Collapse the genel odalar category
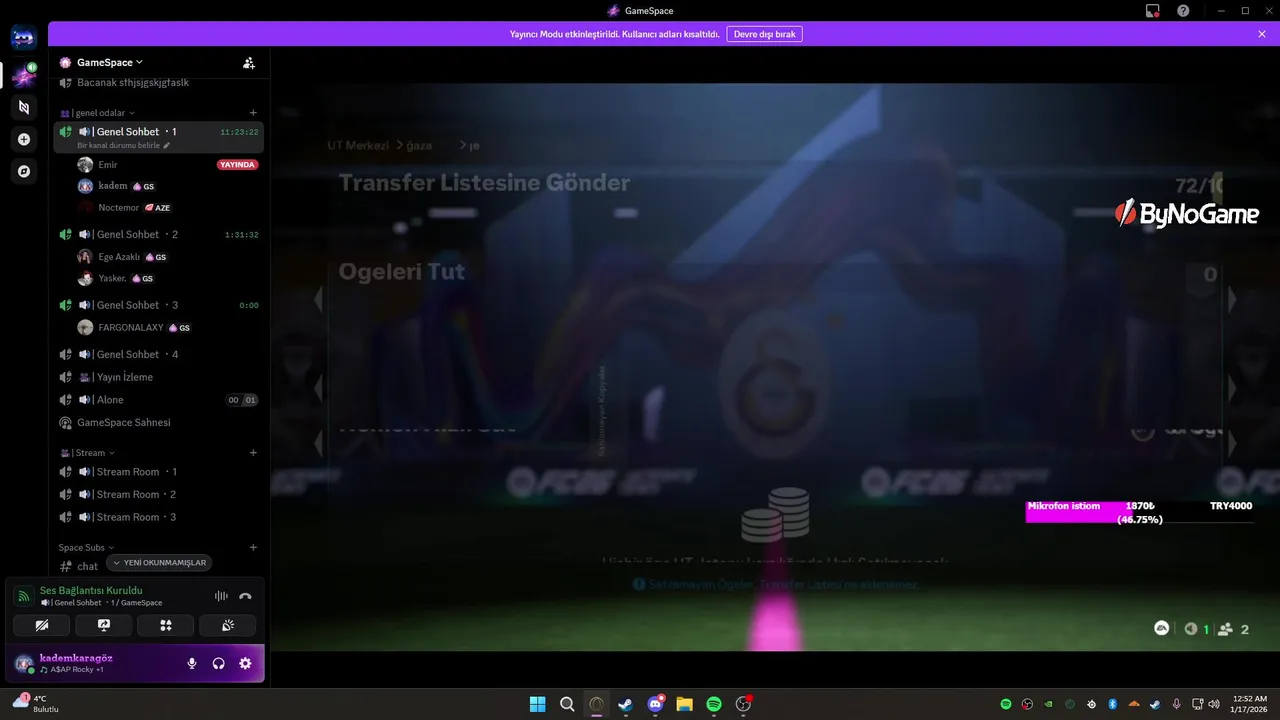1280x720 pixels. coord(97,113)
